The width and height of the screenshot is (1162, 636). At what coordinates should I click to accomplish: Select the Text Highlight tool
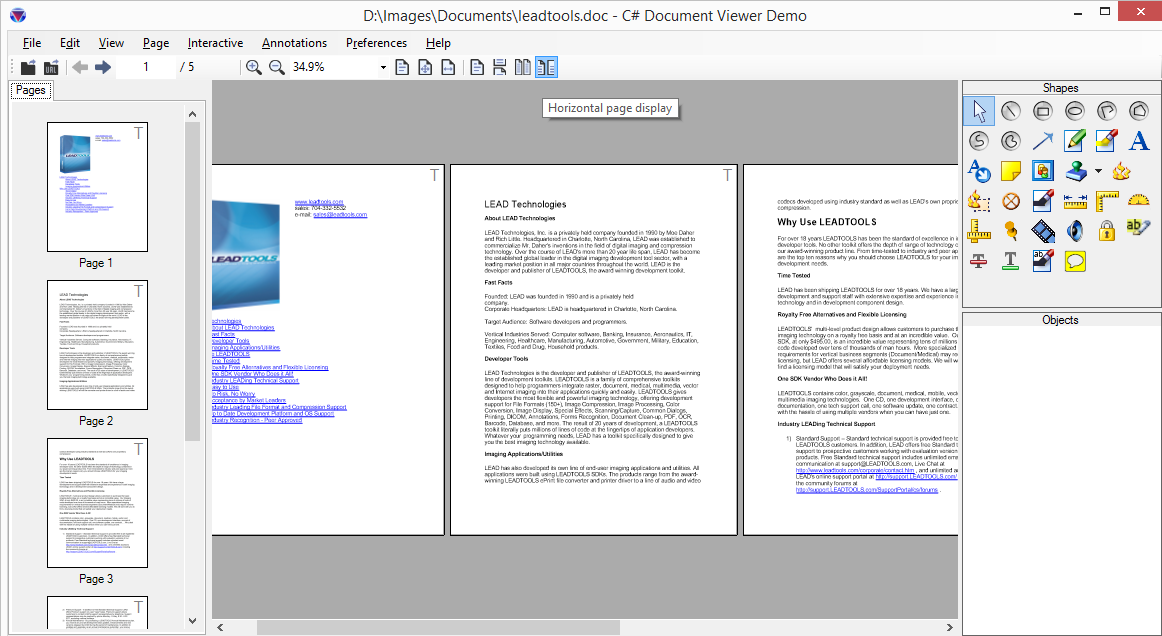[x=1138, y=228]
